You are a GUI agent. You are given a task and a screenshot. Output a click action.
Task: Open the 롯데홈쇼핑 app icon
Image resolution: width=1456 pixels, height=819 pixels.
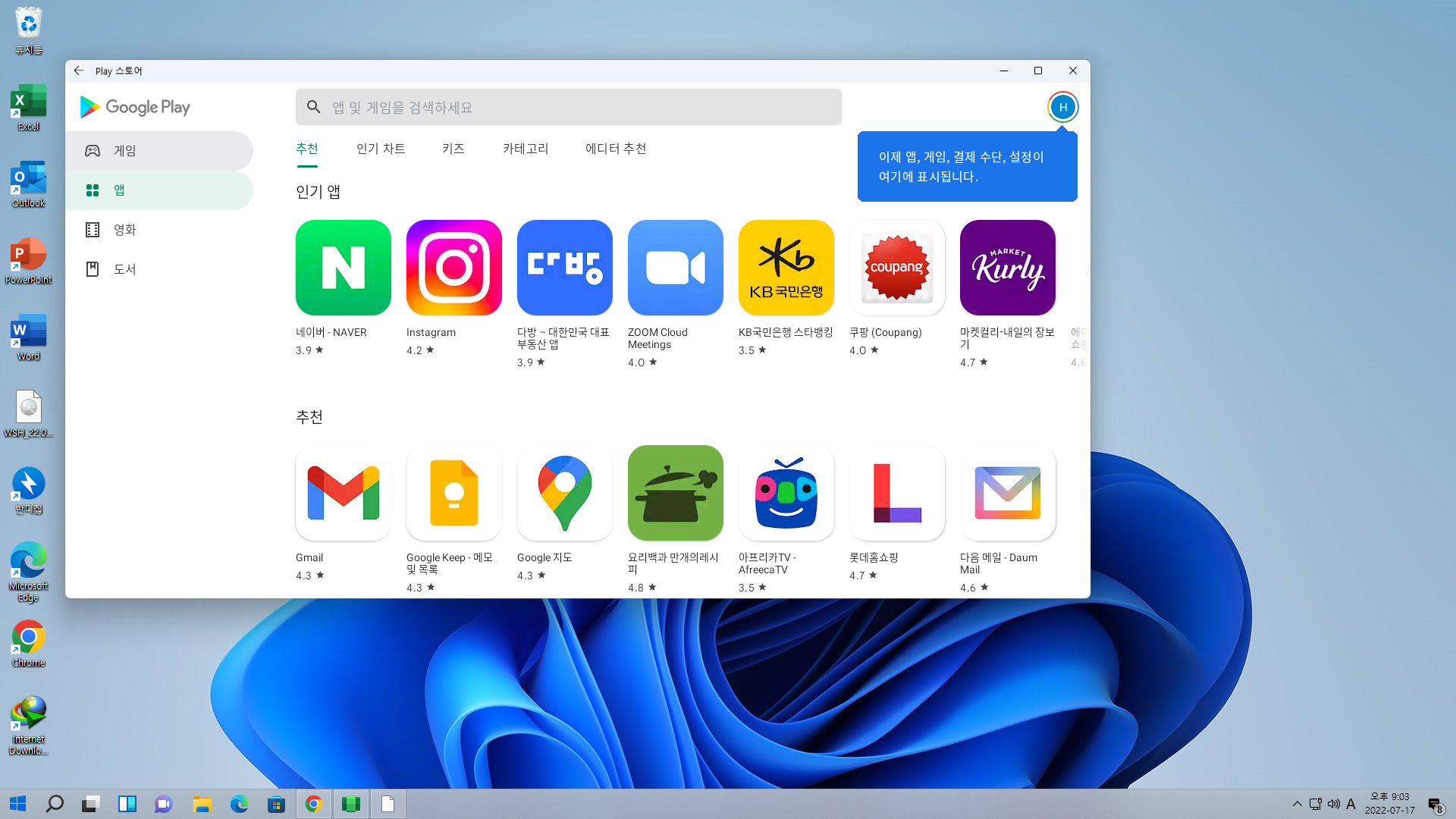897,493
